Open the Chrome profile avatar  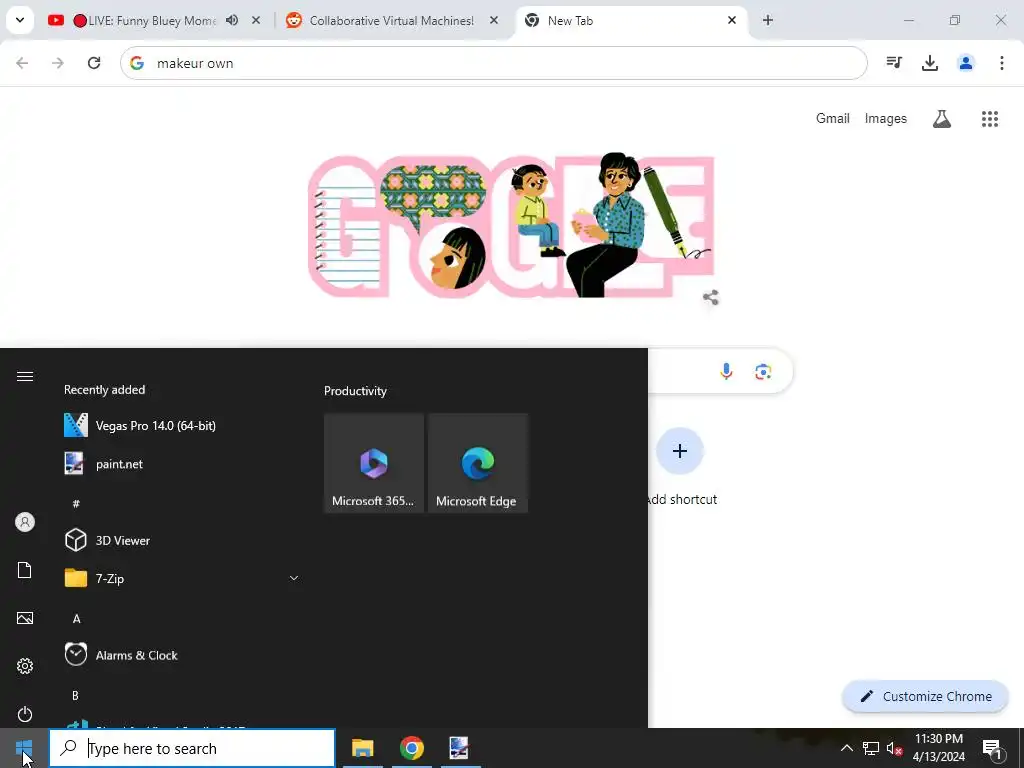point(966,63)
